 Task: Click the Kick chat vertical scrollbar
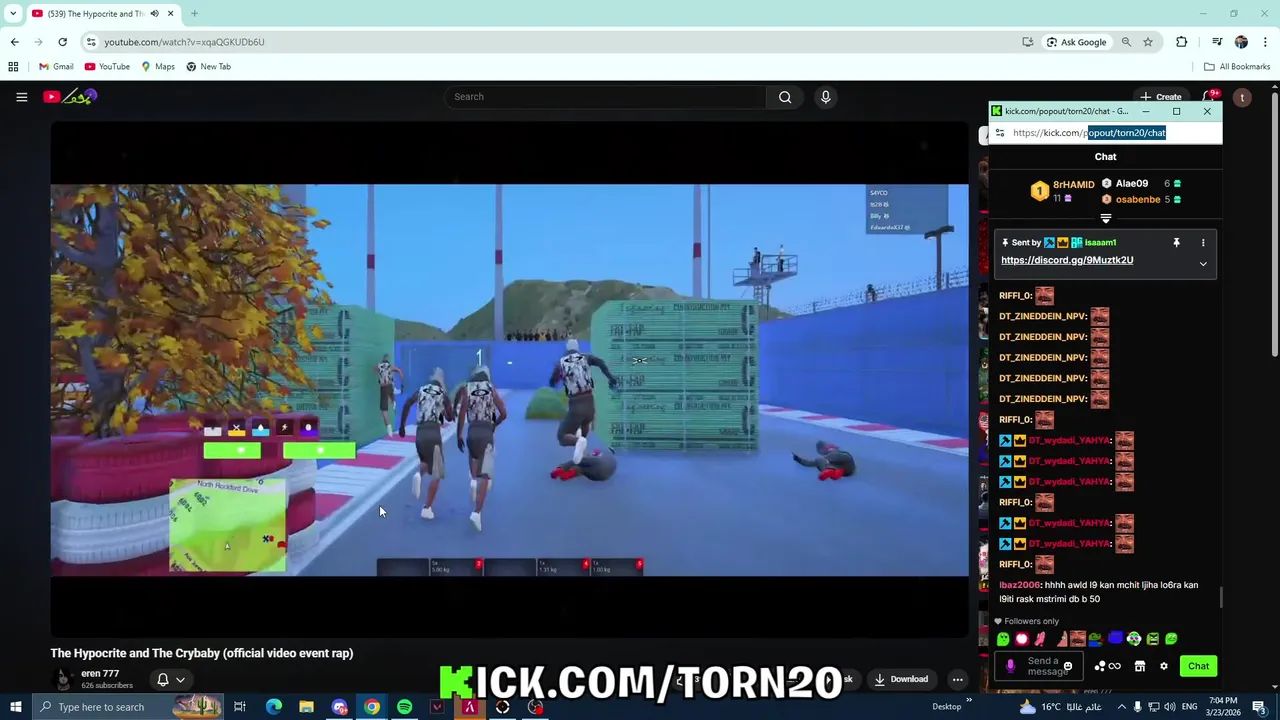[1219, 598]
